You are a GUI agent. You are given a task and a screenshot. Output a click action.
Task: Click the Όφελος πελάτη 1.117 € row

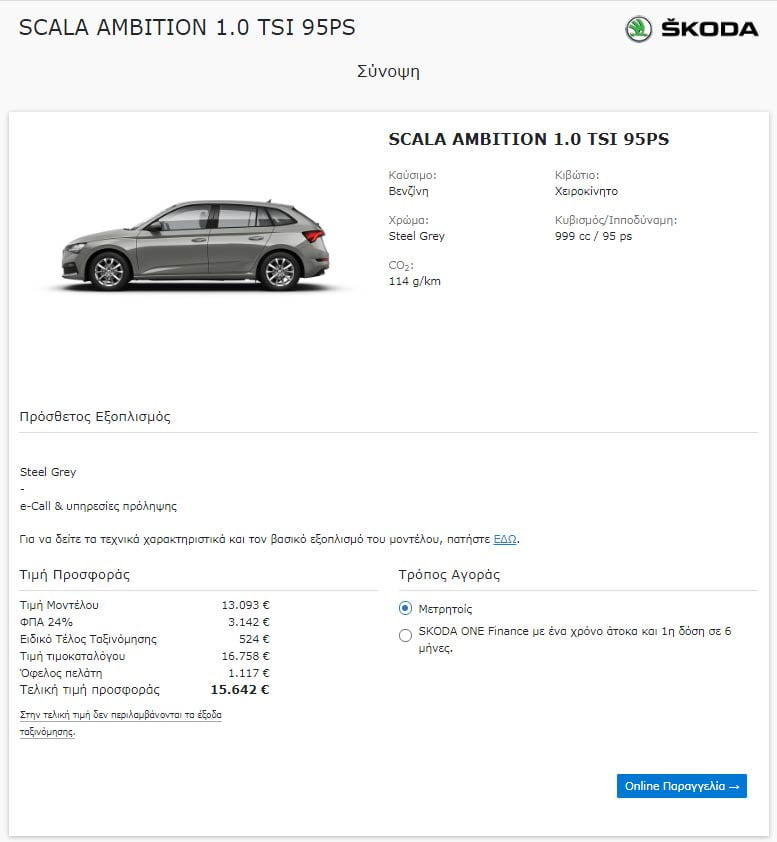pos(144,673)
